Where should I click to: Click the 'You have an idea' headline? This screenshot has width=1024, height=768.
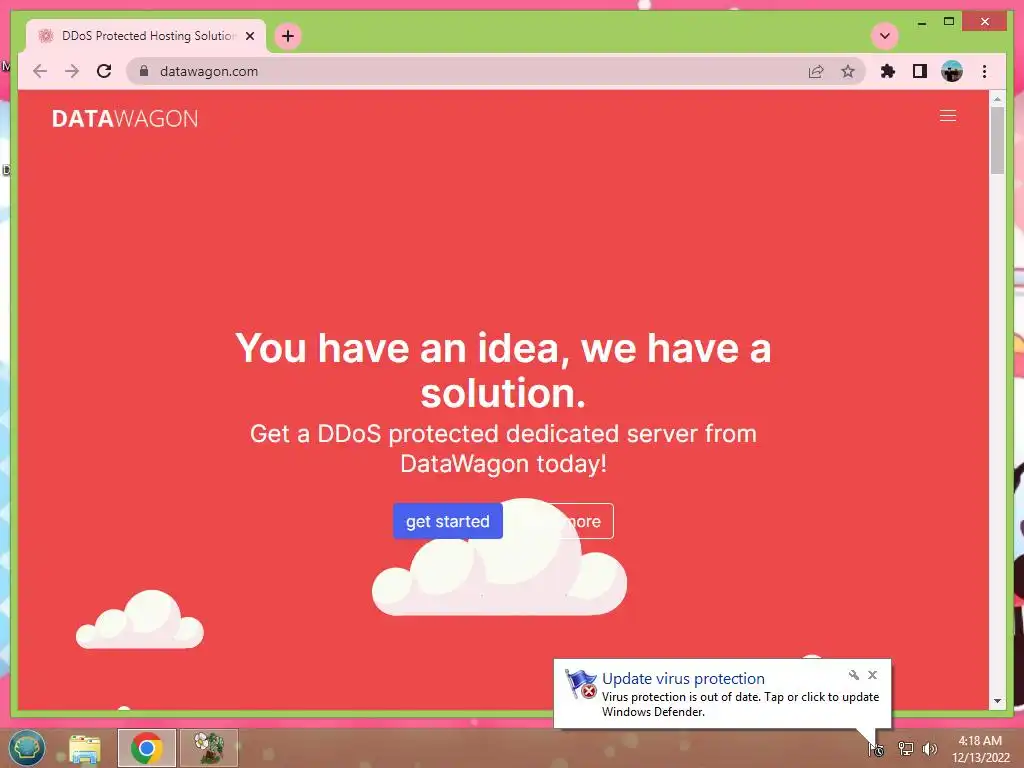tap(503, 370)
